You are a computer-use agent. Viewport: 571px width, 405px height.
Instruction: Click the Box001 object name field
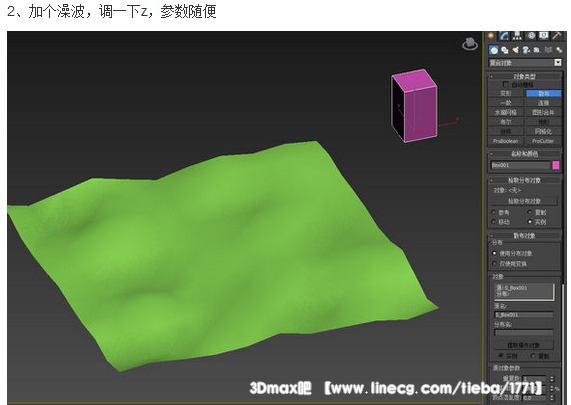point(520,165)
